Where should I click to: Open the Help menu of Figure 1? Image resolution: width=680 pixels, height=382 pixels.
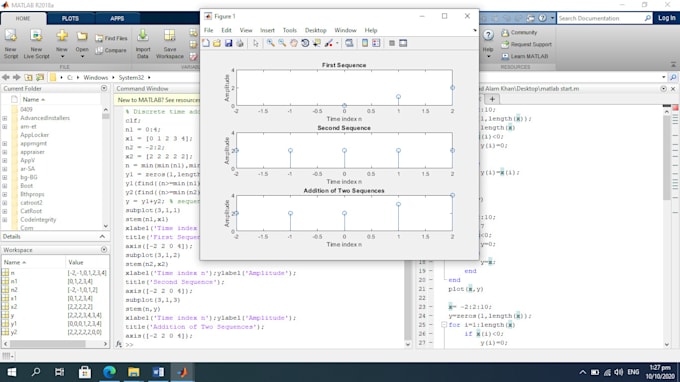coord(371,30)
